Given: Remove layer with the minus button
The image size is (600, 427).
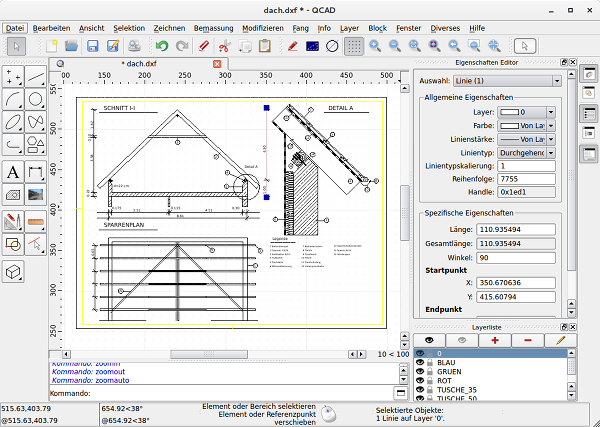Looking at the screenshot, I should coord(527,341).
